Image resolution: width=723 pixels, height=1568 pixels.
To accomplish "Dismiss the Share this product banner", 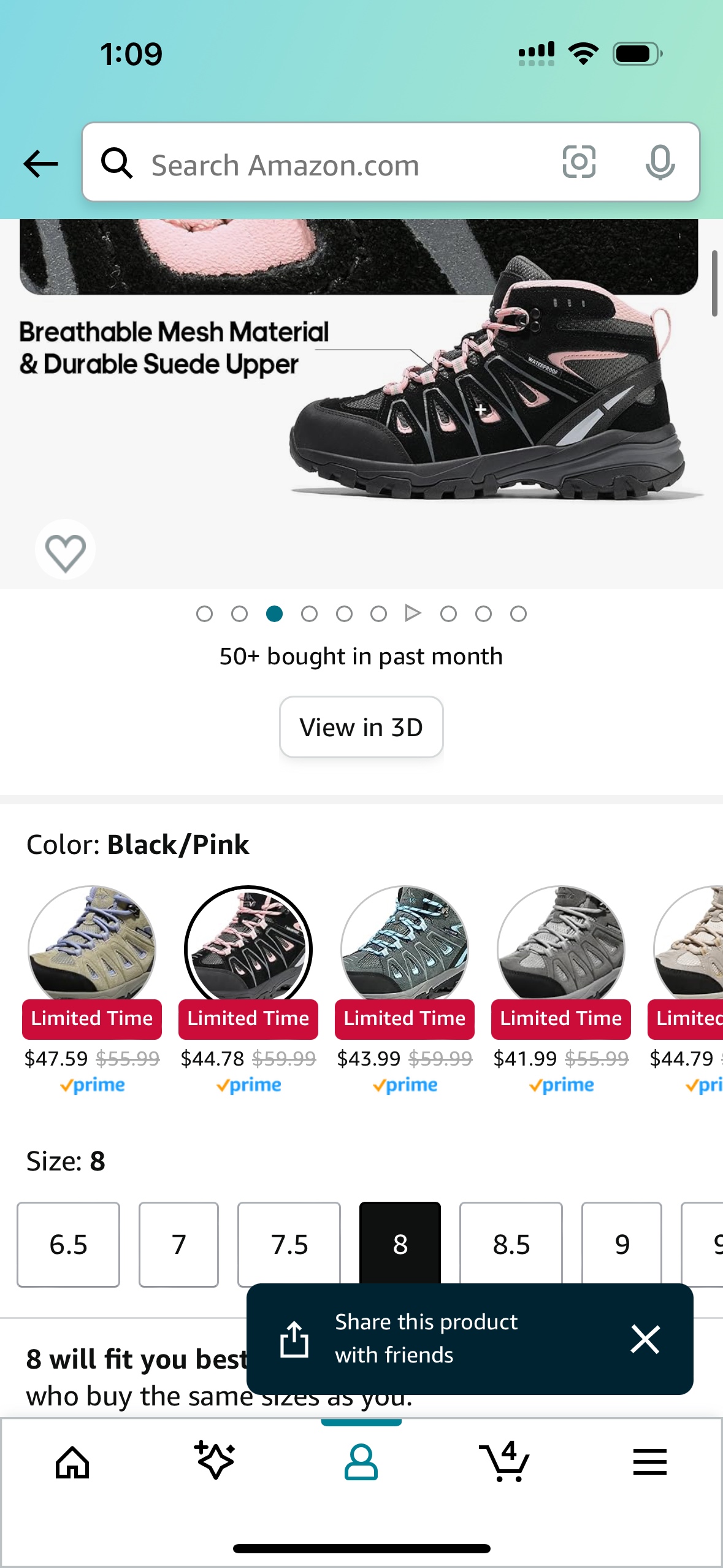I will pyautogui.click(x=645, y=1340).
